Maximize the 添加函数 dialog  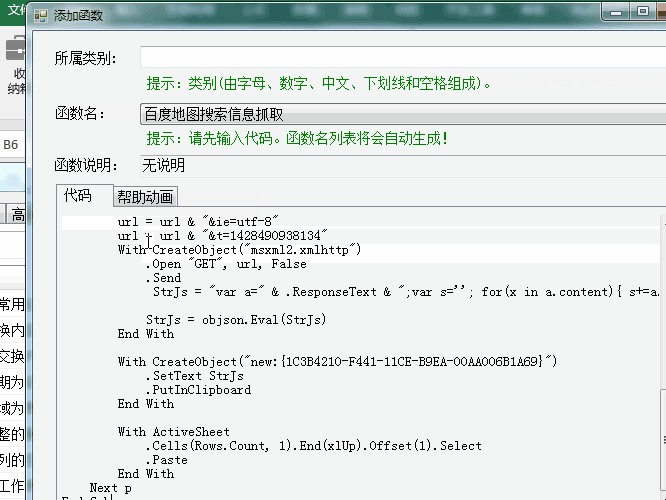[643, 11]
